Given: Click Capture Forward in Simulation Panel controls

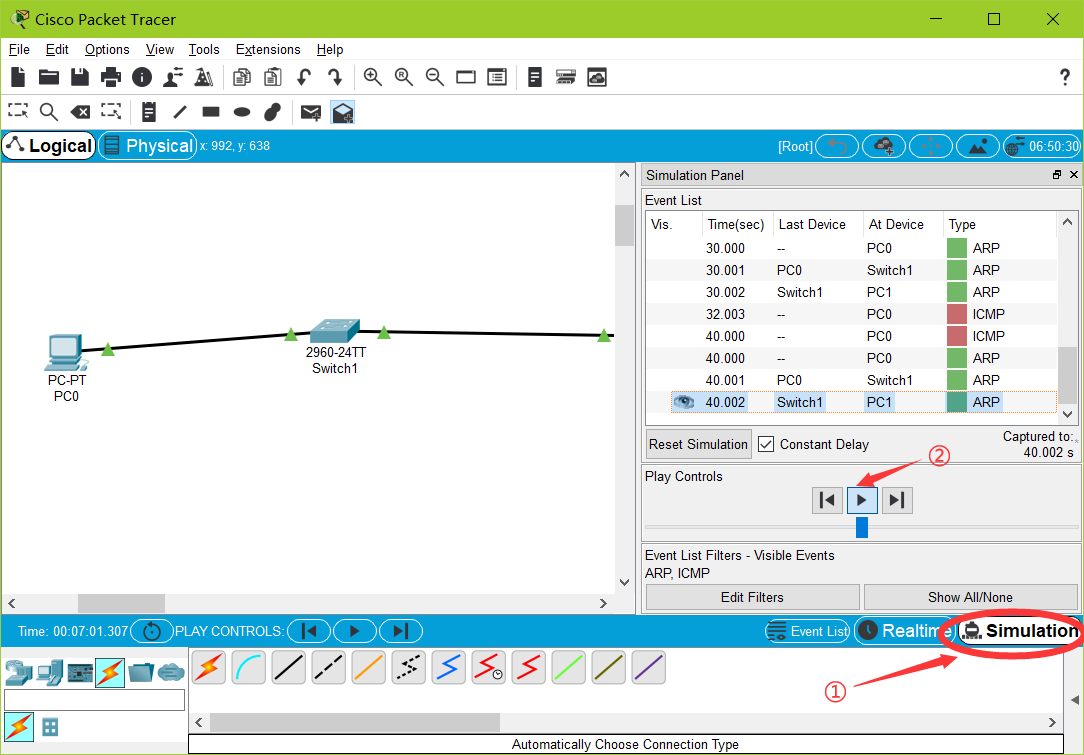Looking at the screenshot, I should coord(897,500).
